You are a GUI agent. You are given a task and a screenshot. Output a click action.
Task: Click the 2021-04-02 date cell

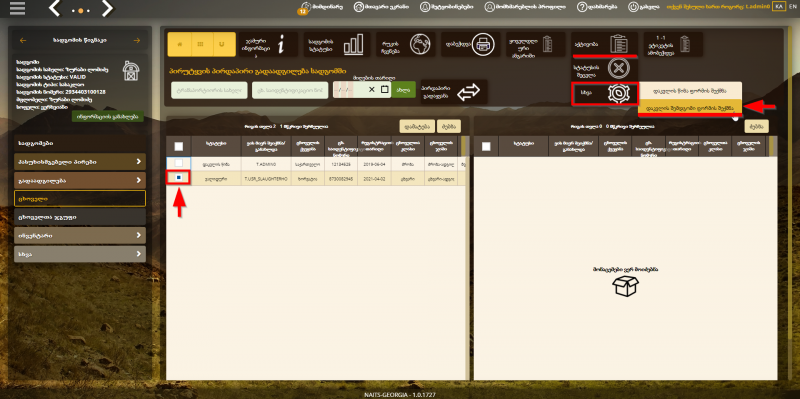[374, 179]
